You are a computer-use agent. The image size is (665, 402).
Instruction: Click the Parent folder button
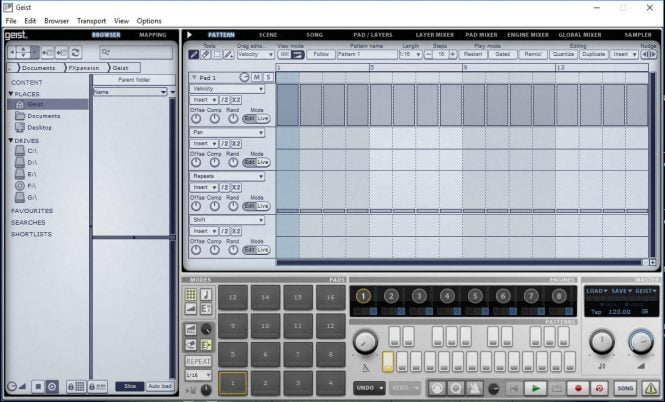(134, 80)
